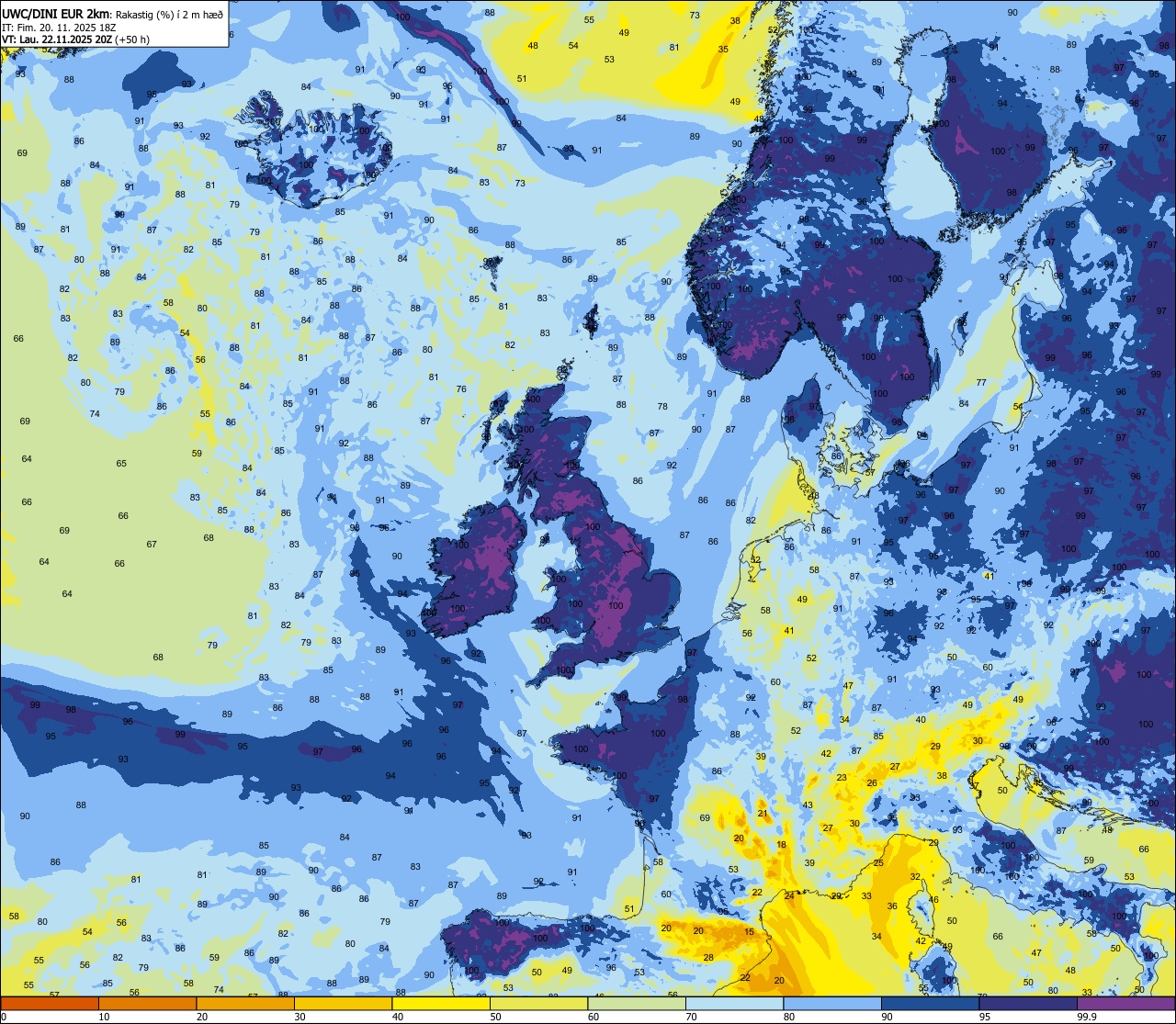Click the 'IT: Fim. 20. 11. 2025 18Z' line
The image size is (1176, 1024).
(59, 28)
